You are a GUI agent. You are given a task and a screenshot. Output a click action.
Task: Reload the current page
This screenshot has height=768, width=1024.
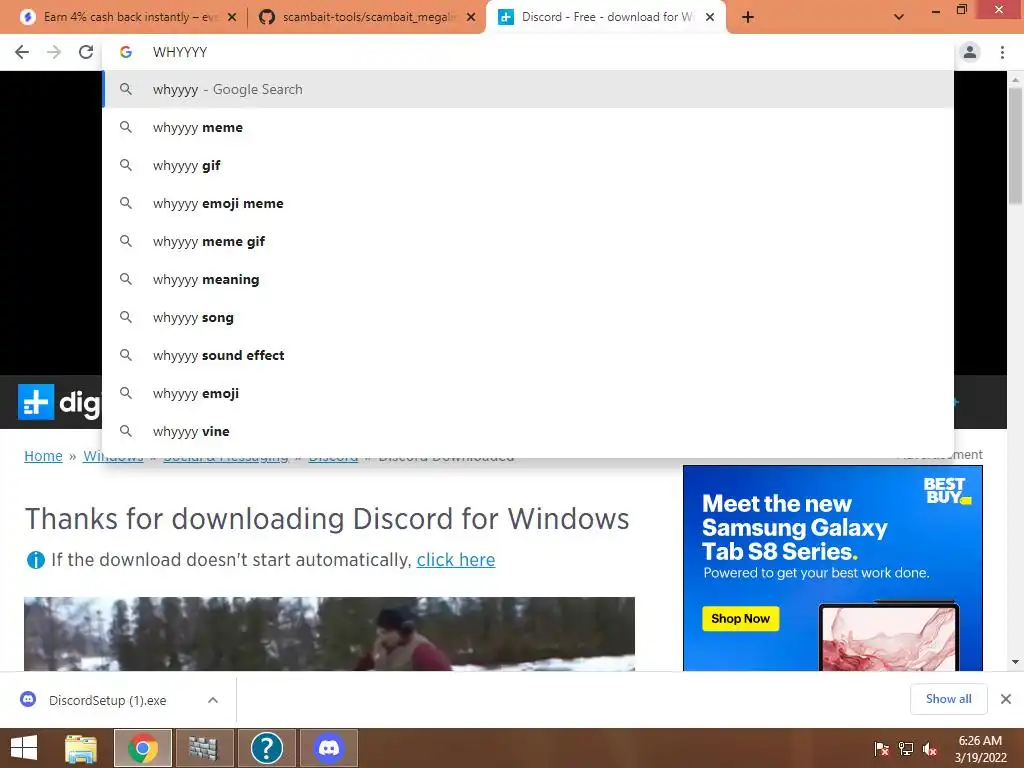coord(86,52)
